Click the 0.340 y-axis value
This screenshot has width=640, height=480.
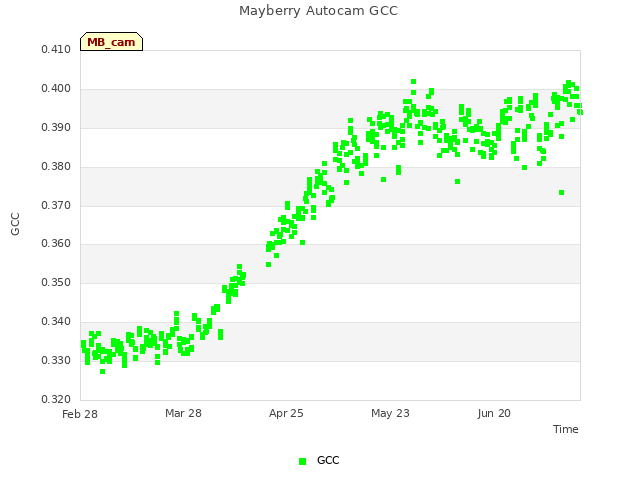coord(56,322)
